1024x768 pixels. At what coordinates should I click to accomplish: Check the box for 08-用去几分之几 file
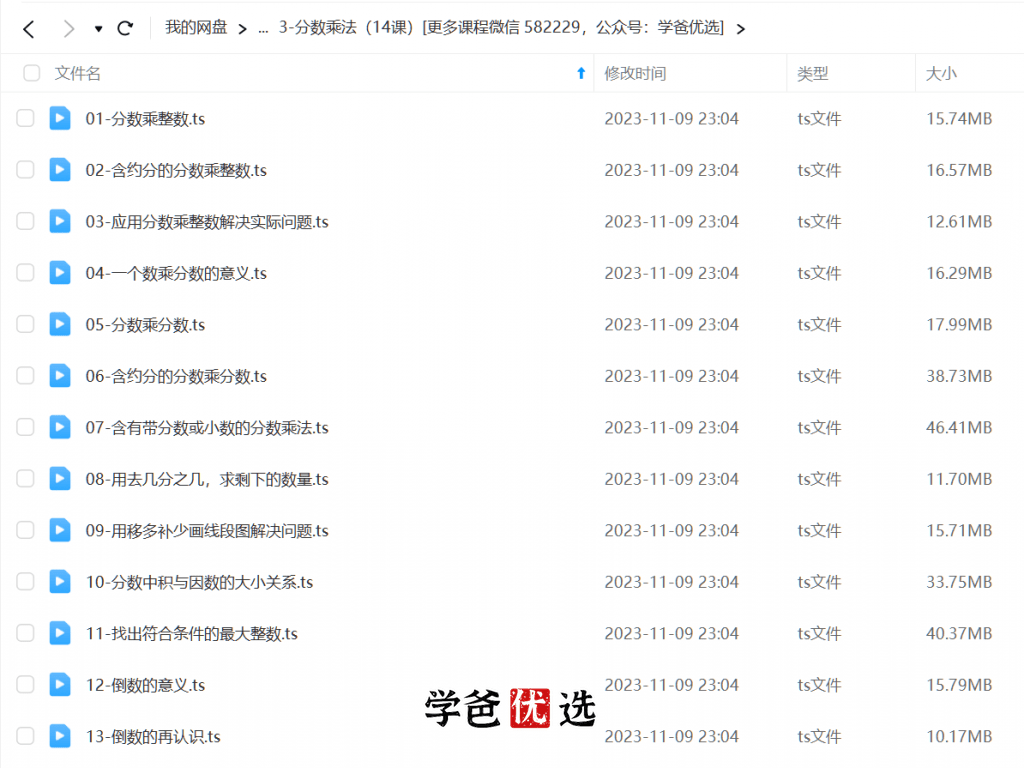25,479
